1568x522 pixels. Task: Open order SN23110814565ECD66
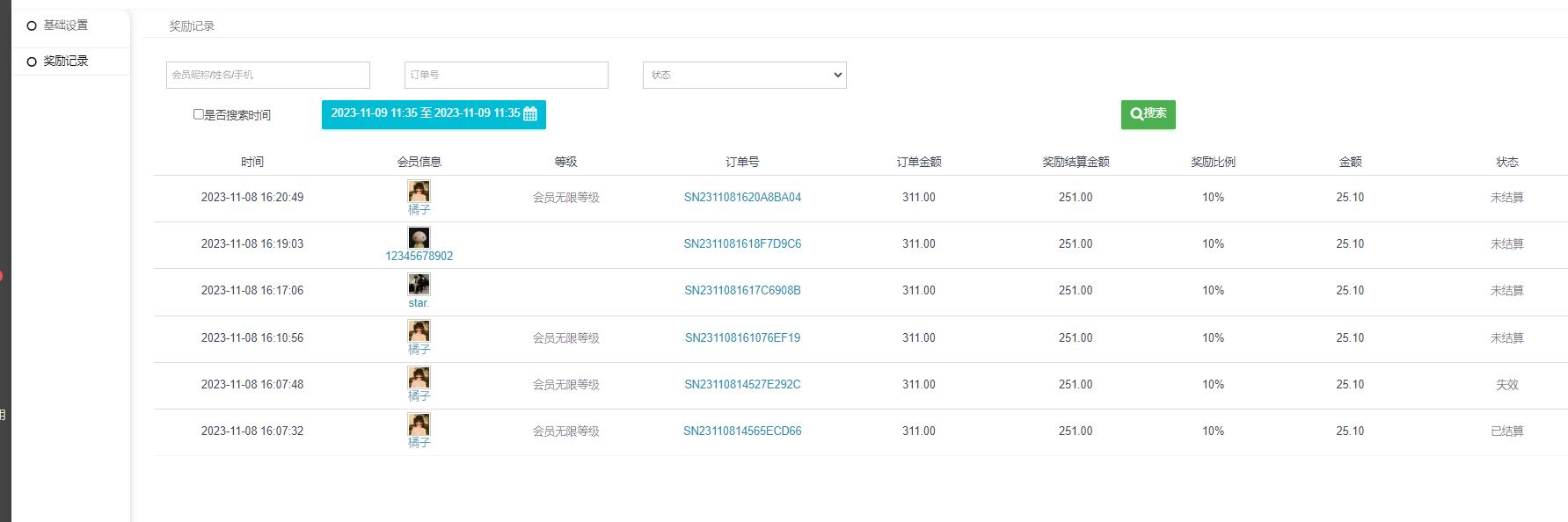tap(742, 431)
